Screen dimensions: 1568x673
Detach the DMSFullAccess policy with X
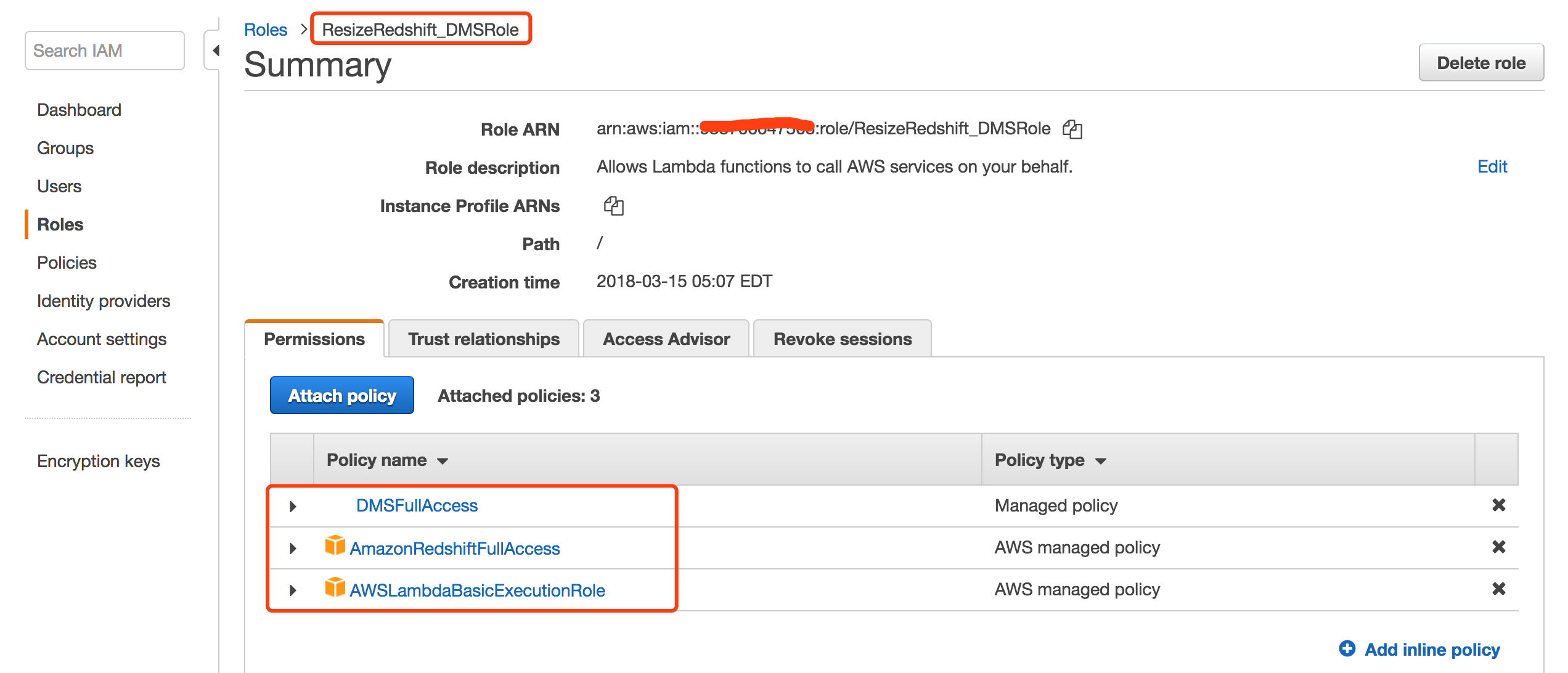1498,505
